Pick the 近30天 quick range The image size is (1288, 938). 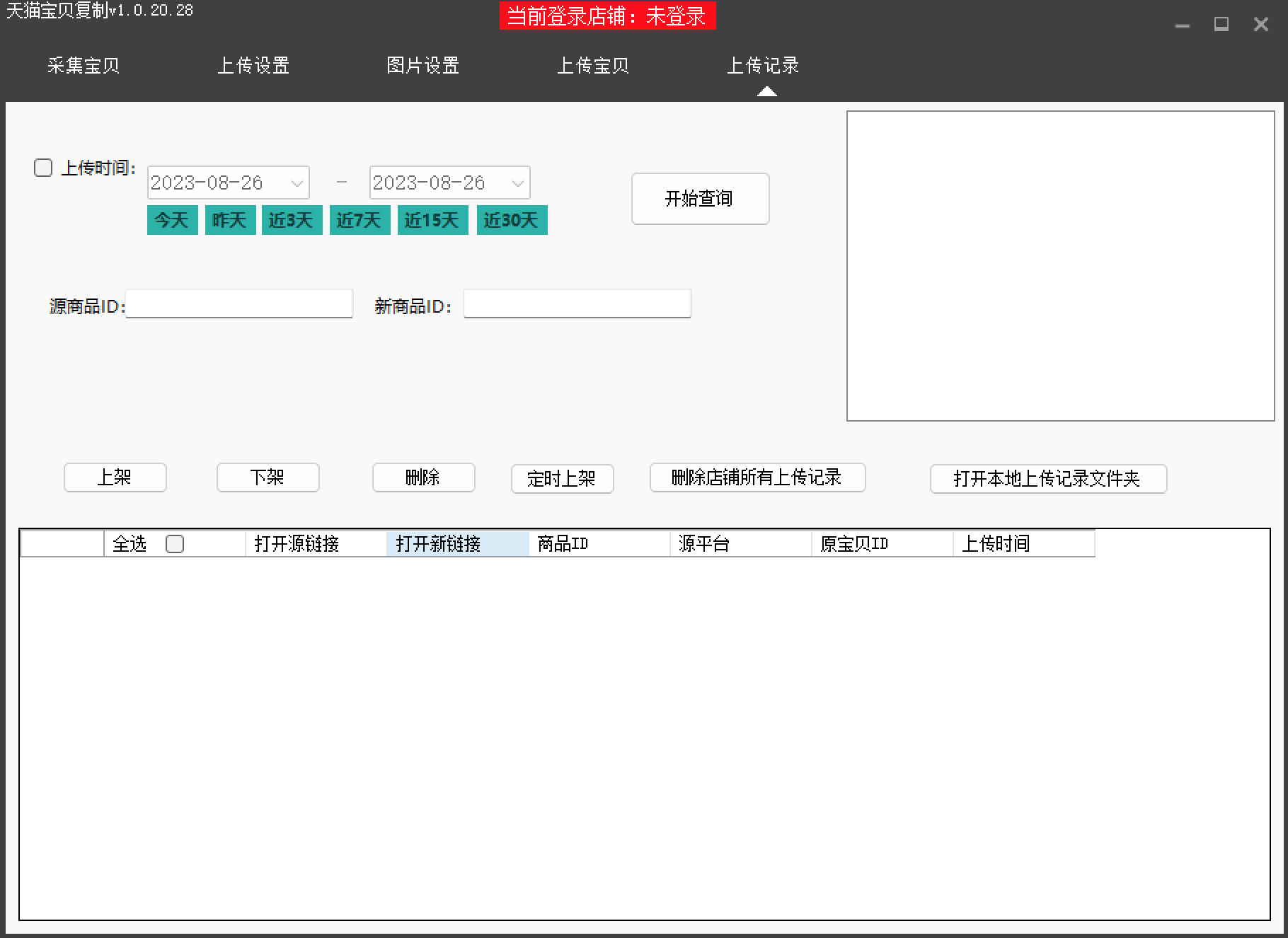[x=512, y=220]
